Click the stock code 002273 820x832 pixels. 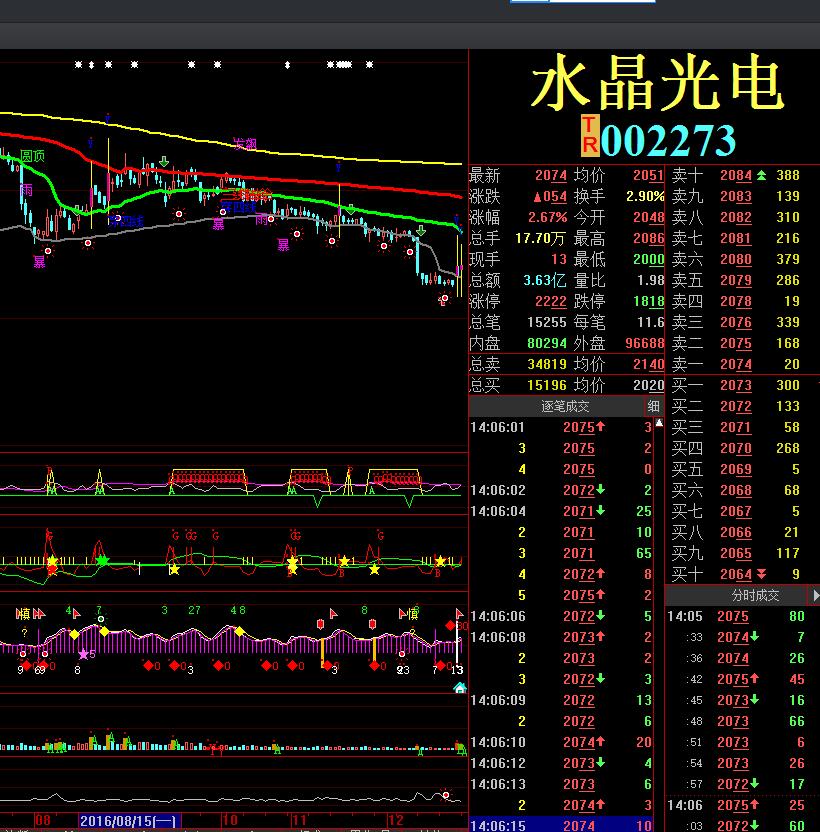click(x=668, y=140)
